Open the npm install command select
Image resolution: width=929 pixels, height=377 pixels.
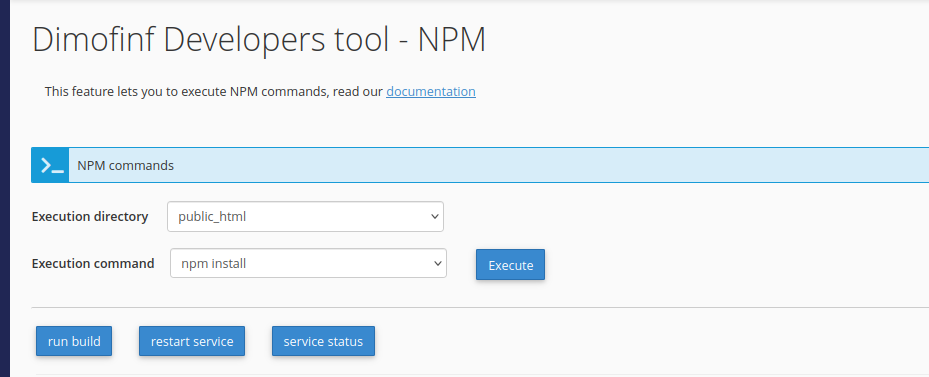308,263
